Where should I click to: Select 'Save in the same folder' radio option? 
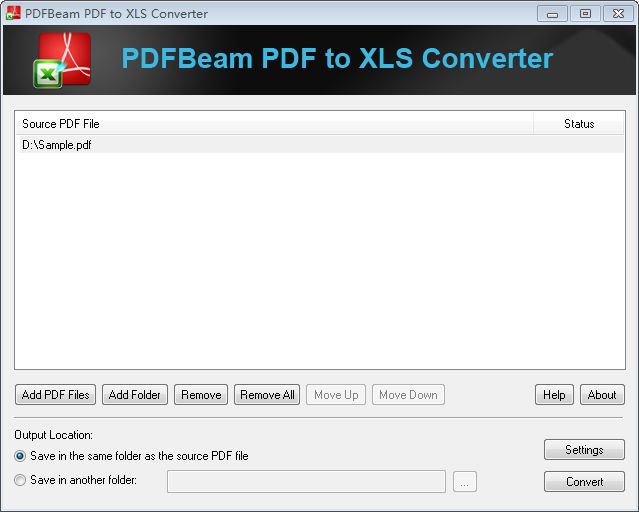20,456
